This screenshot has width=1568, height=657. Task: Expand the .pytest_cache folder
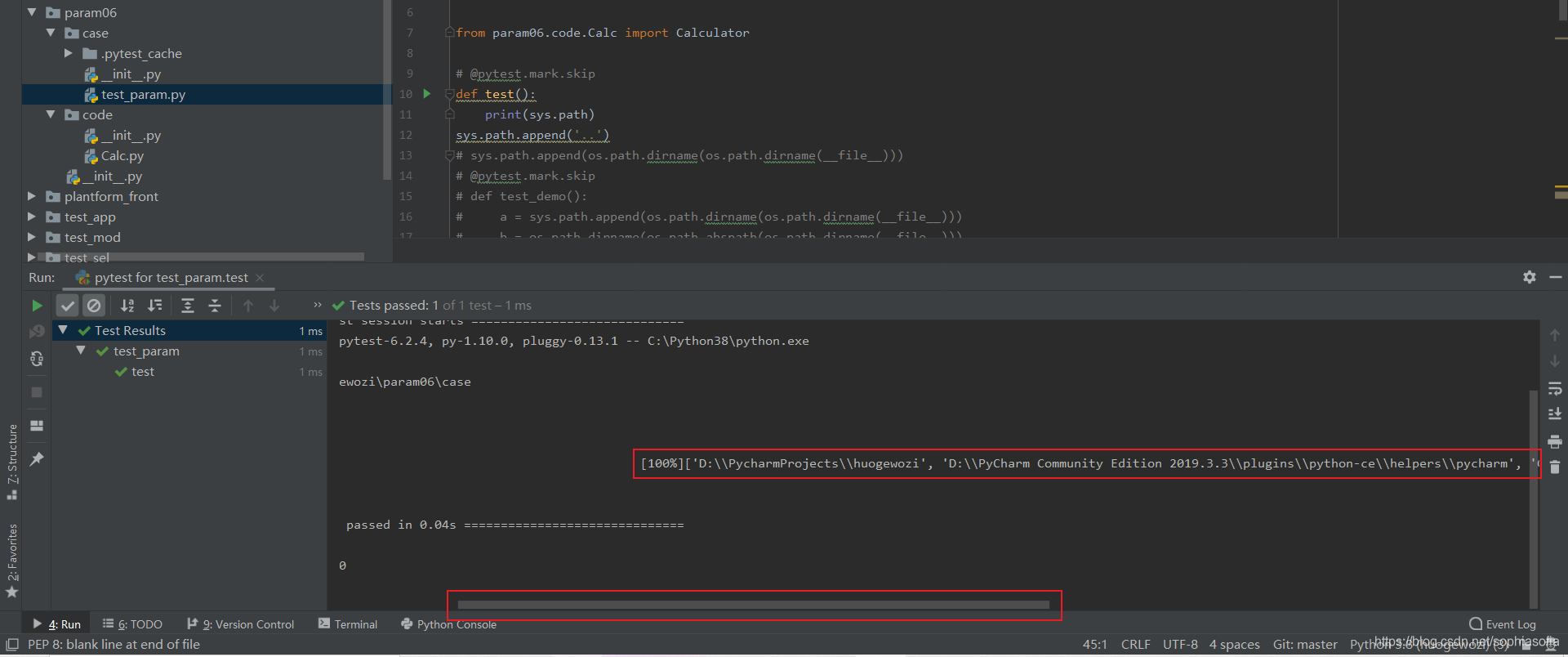point(69,53)
